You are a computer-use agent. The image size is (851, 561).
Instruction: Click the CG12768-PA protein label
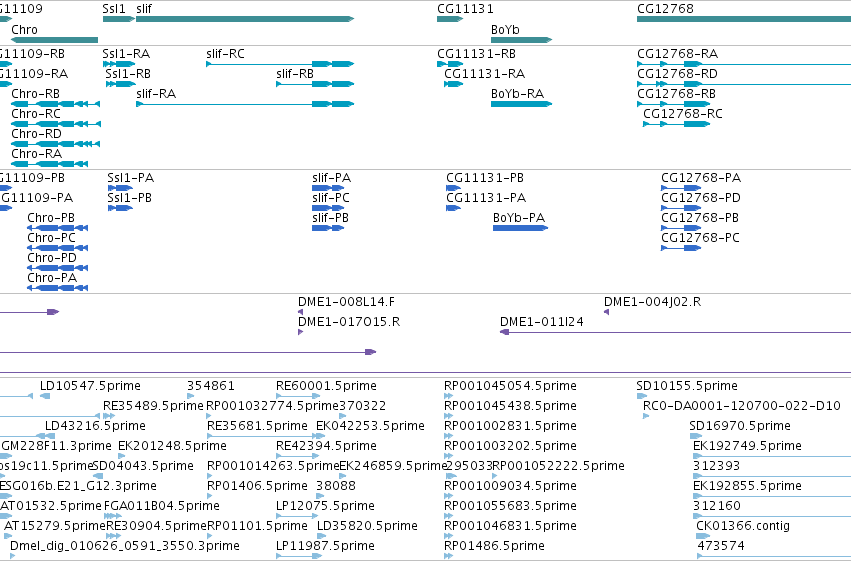coord(701,178)
